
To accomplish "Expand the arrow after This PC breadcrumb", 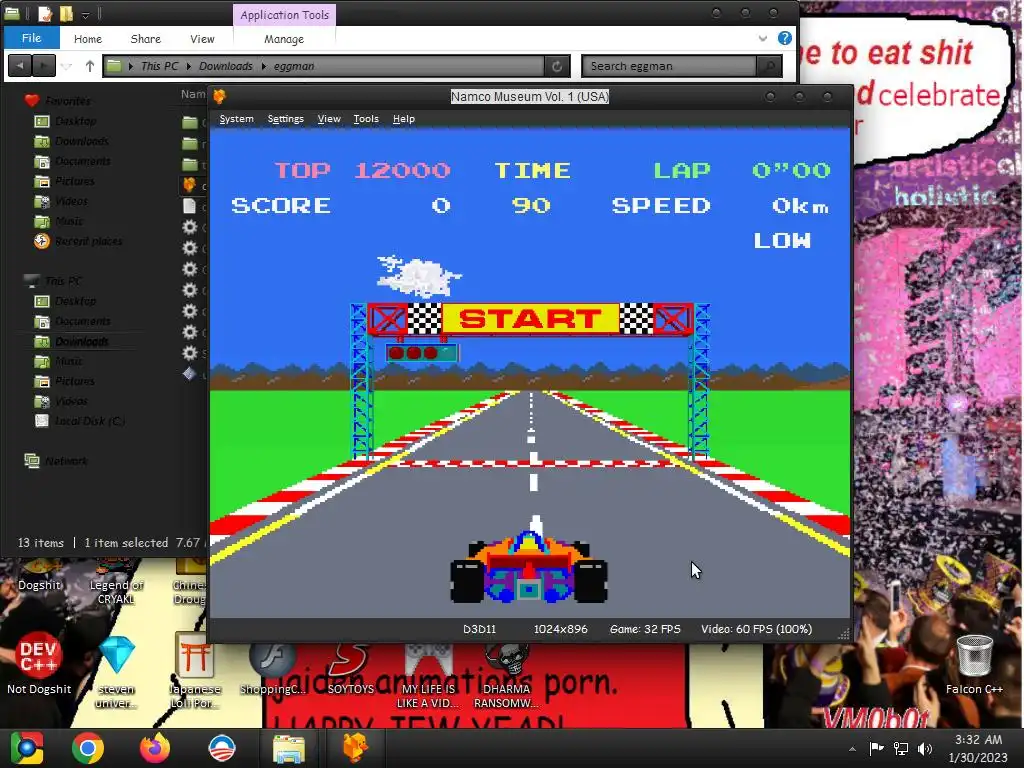I will [189, 66].
